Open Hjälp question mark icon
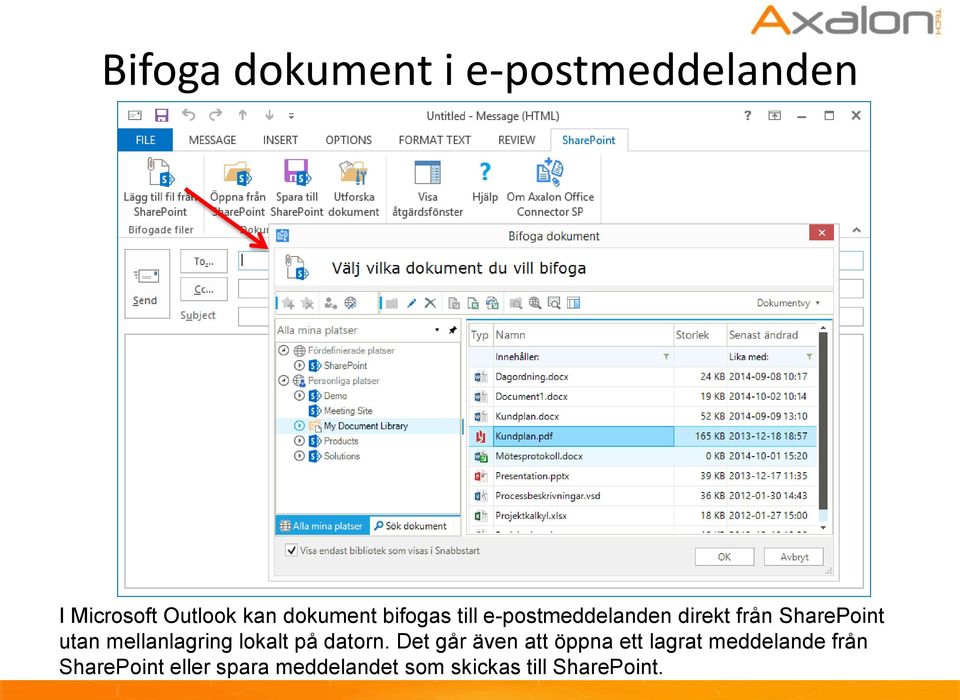The image size is (960, 700). [484, 171]
